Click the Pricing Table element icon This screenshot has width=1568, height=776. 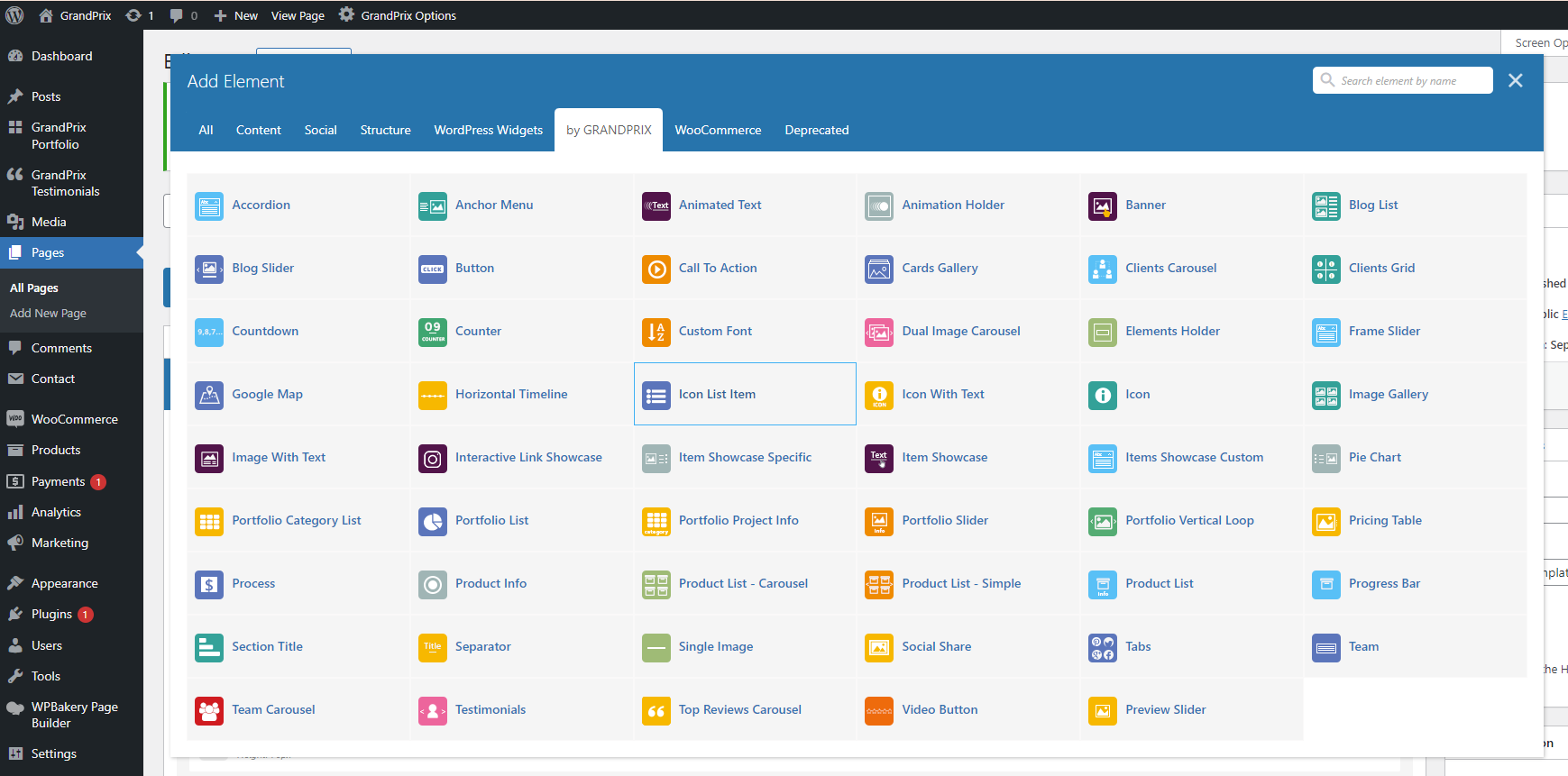point(1326,522)
